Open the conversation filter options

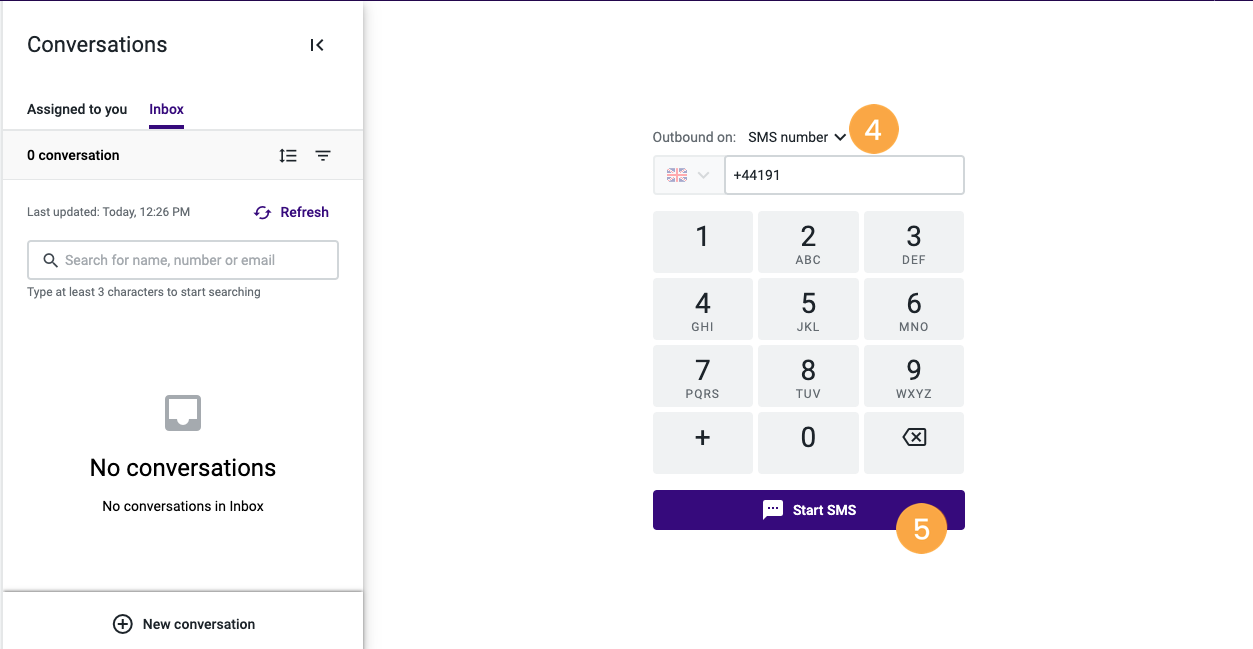[x=322, y=155]
